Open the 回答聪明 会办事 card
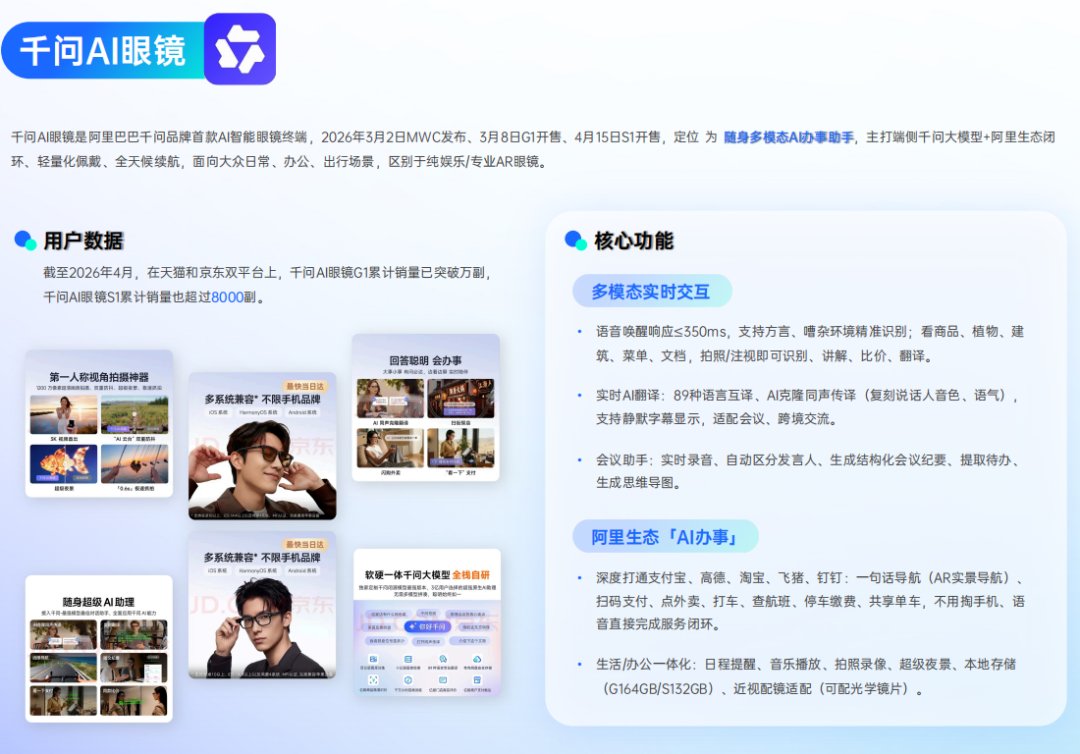This screenshot has height=754, width=1080. point(426,408)
